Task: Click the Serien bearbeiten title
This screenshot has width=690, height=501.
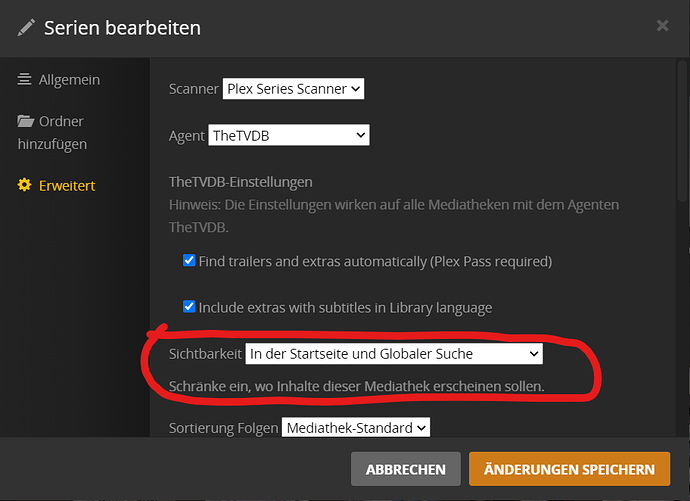Action: 122,28
